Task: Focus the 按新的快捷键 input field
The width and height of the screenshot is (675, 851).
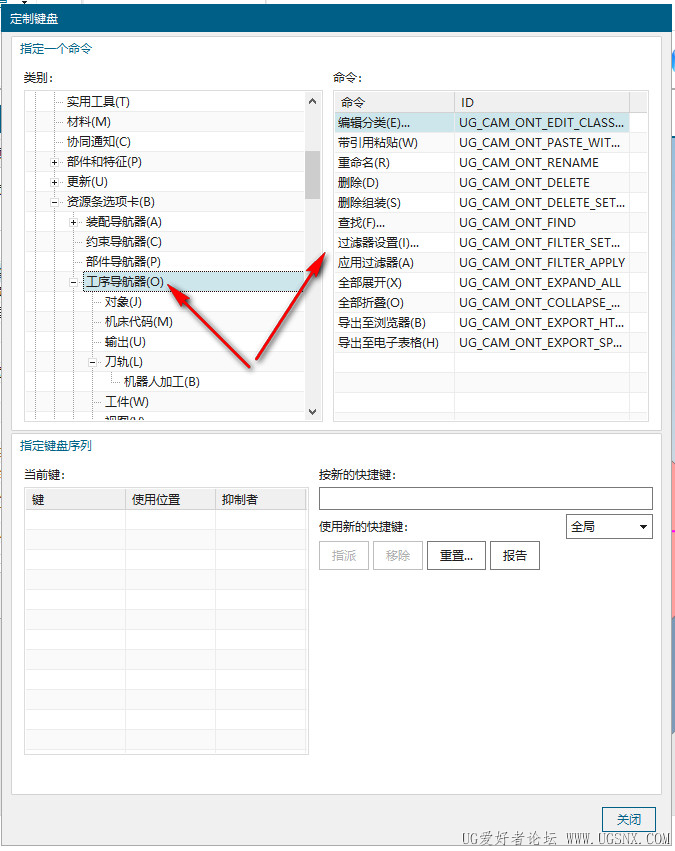Action: click(x=486, y=498)
